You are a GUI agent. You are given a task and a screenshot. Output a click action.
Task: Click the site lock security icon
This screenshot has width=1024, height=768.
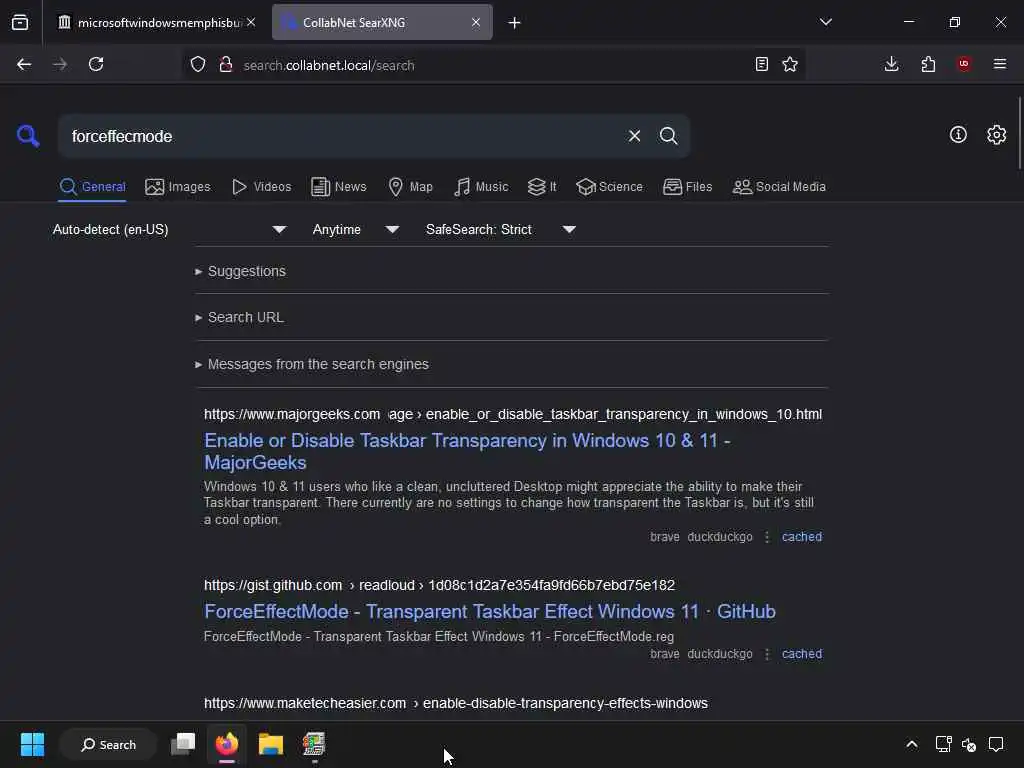coord(226,65)
